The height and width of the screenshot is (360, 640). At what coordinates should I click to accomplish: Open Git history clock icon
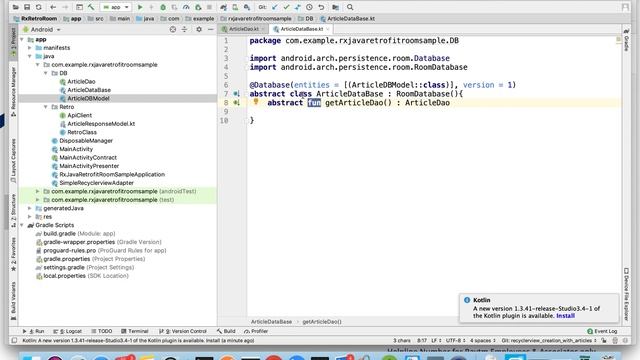[309, 7]
